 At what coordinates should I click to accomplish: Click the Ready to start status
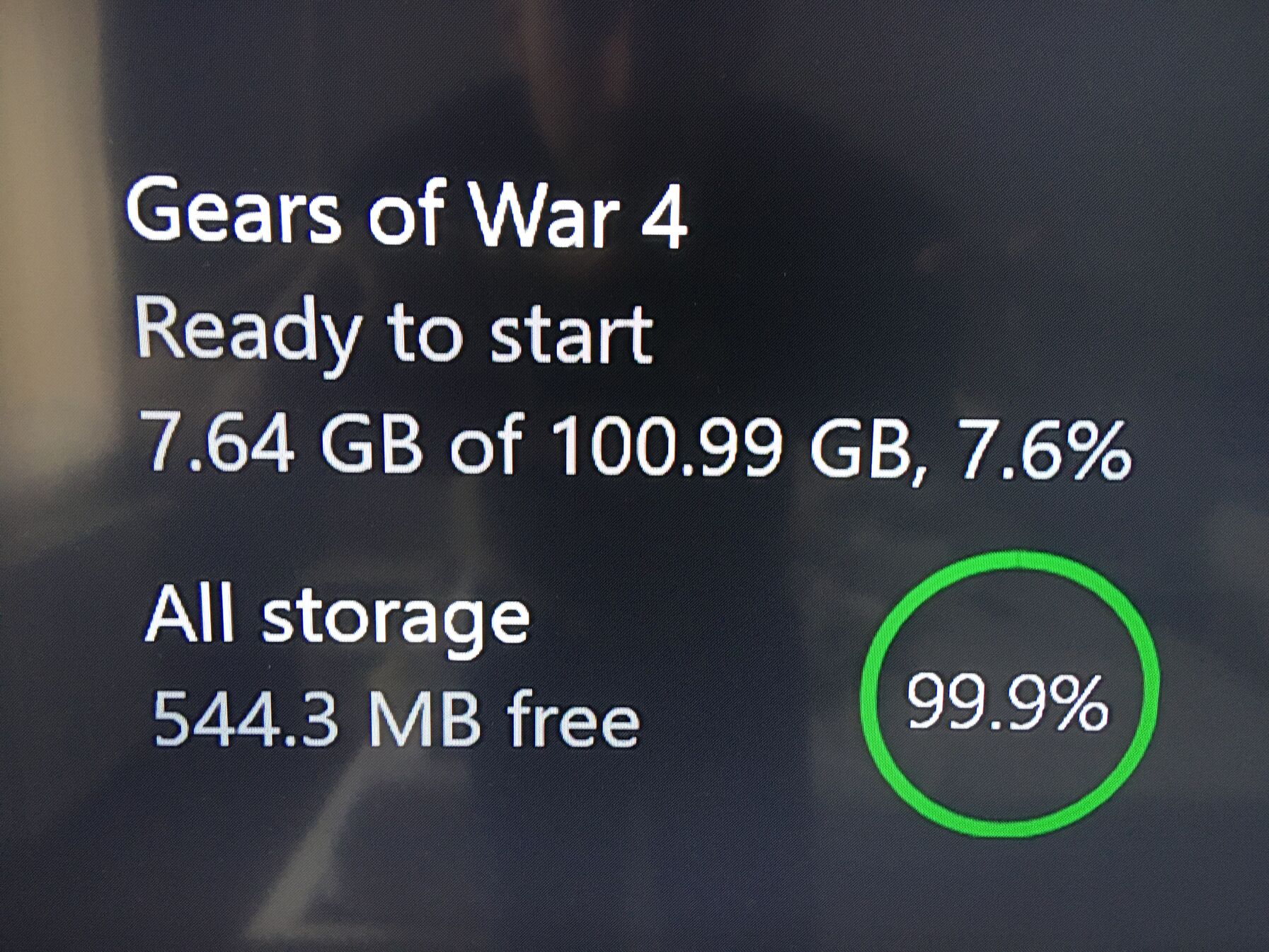coord(394,334)
